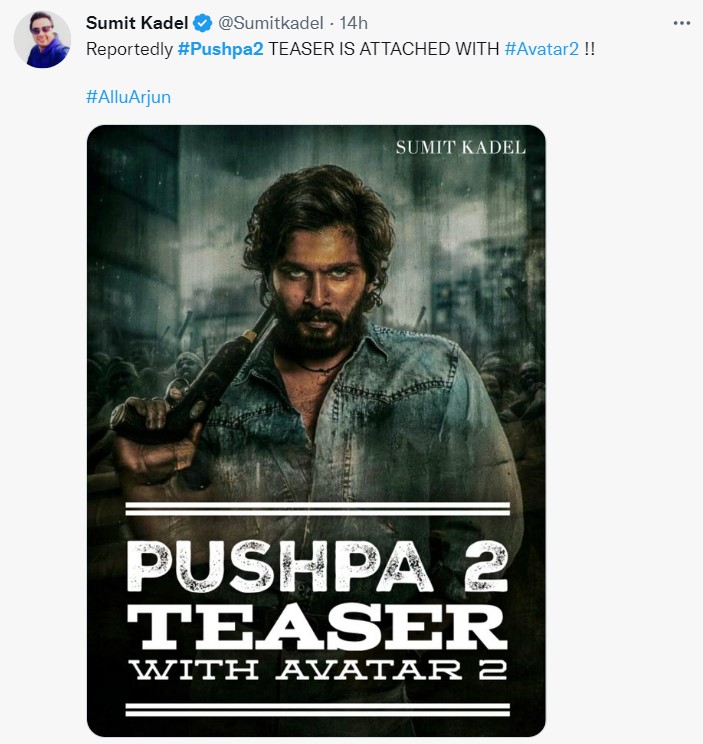Open Sumit Kadel's profile picture
This screenshot has height=744, width=703.
(42, 41)
